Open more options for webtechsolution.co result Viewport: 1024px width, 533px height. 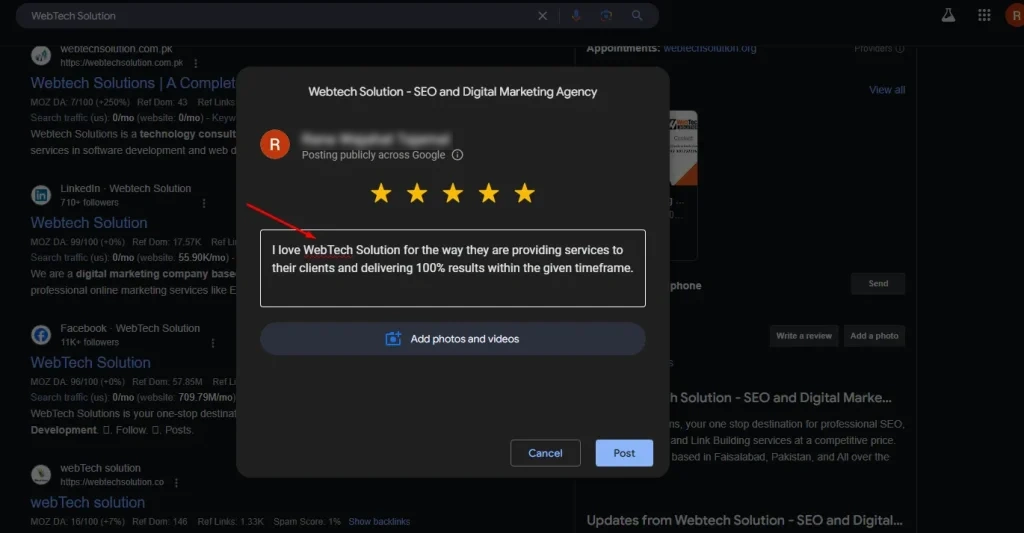point(176,483)
